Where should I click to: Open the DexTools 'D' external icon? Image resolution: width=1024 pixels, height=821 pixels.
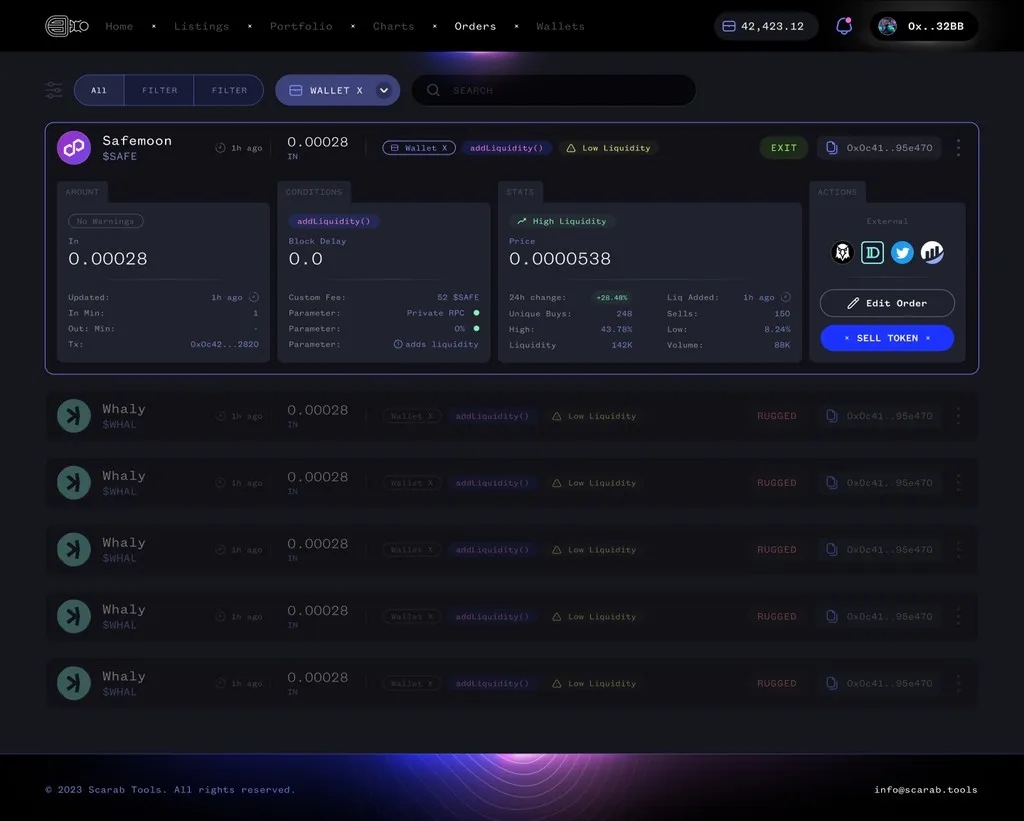[872, 252]
